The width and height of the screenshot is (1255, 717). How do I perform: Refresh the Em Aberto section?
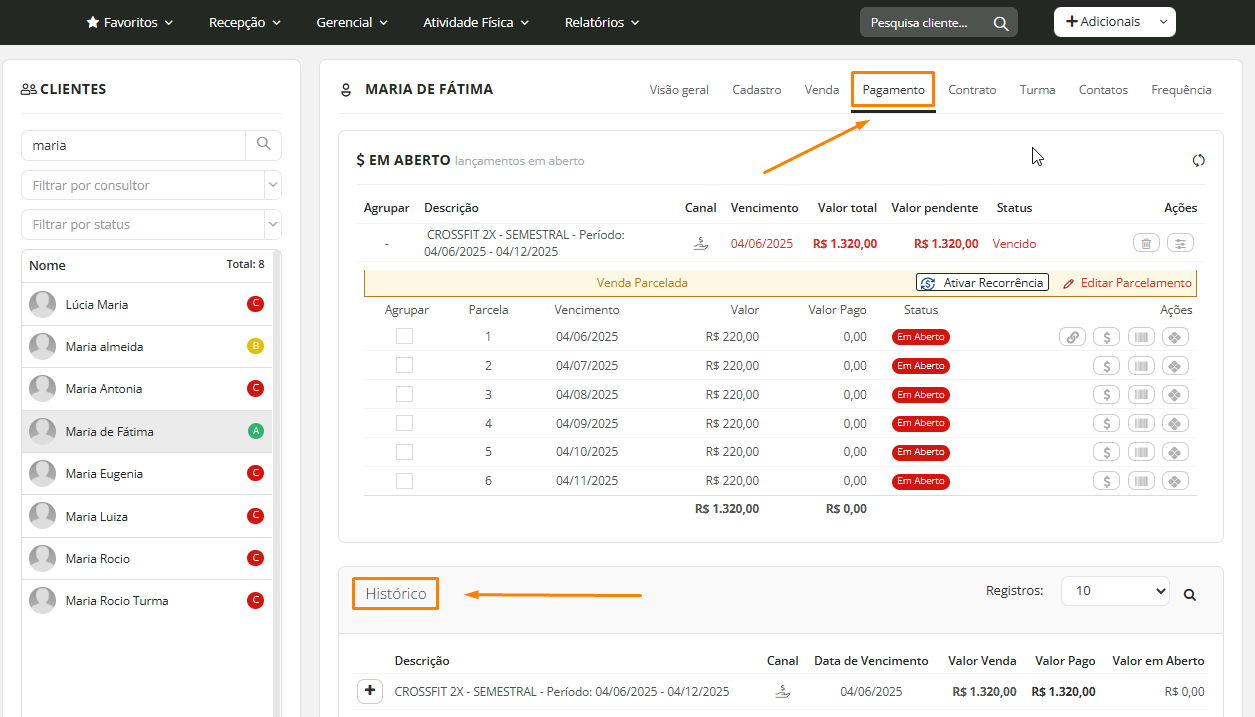(x=1199, y=160)
